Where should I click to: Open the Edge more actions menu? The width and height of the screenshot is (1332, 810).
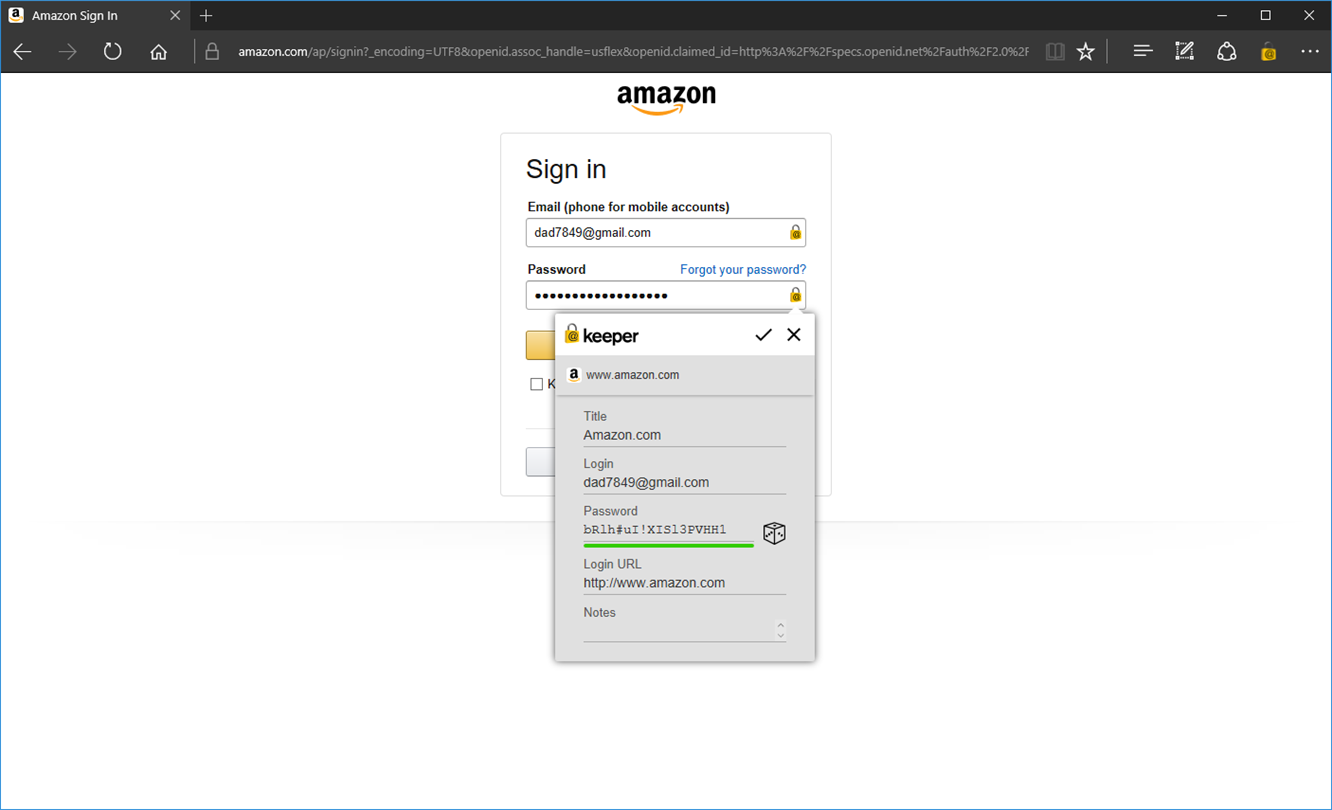(1310, 52)
